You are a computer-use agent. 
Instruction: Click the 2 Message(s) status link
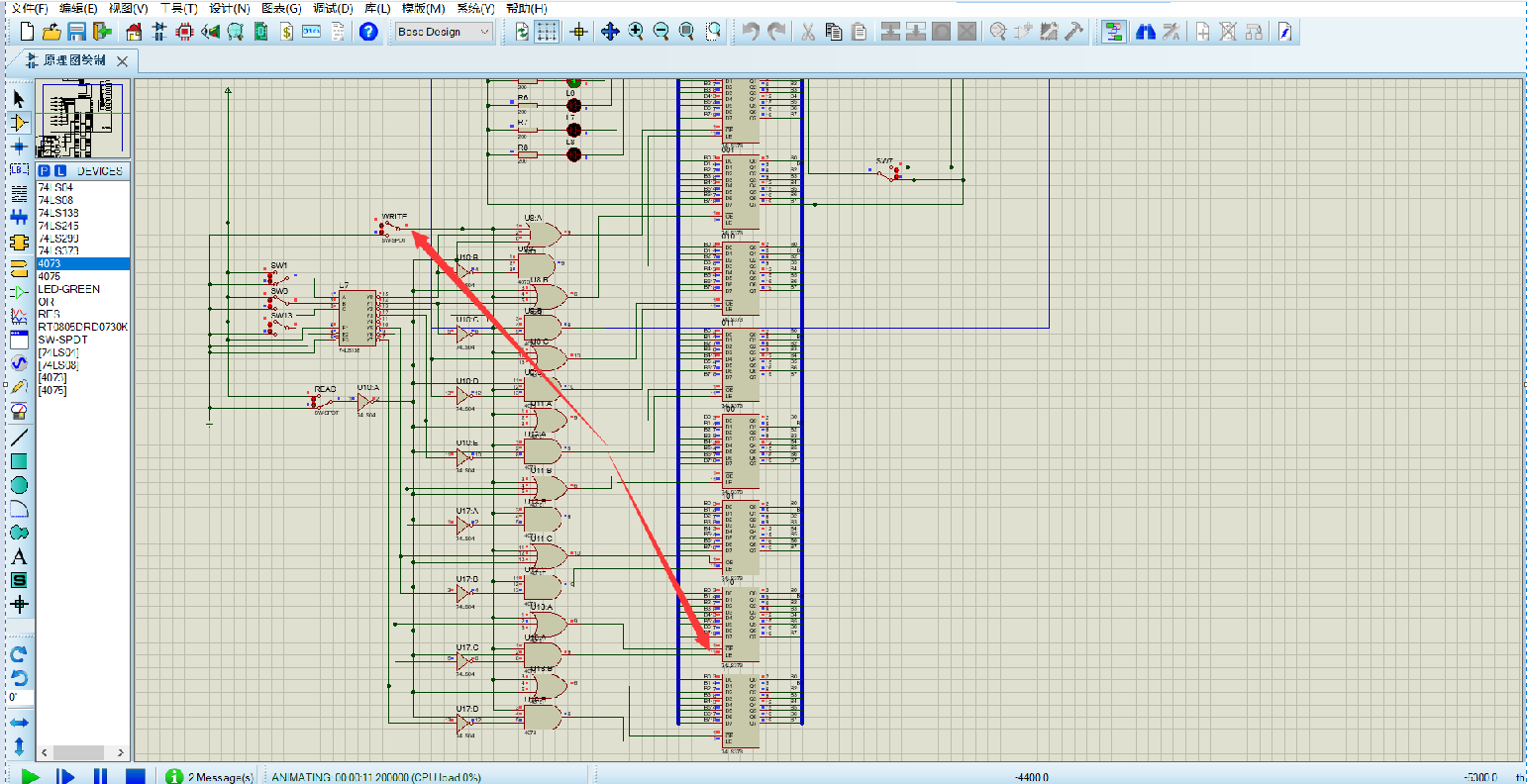(x=220, y=777)
